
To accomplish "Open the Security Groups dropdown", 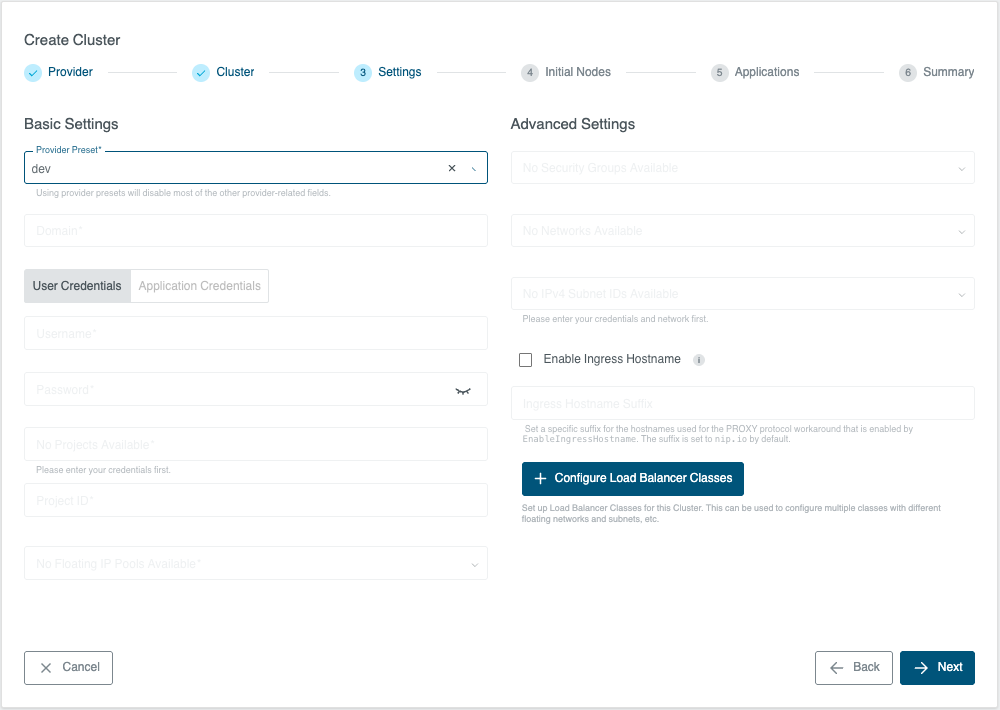I will pos(742,168).
